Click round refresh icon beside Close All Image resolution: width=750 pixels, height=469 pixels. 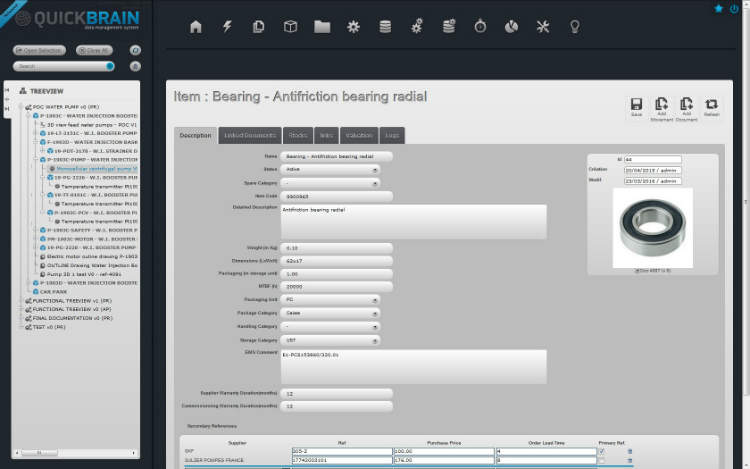tap(135, 50)
